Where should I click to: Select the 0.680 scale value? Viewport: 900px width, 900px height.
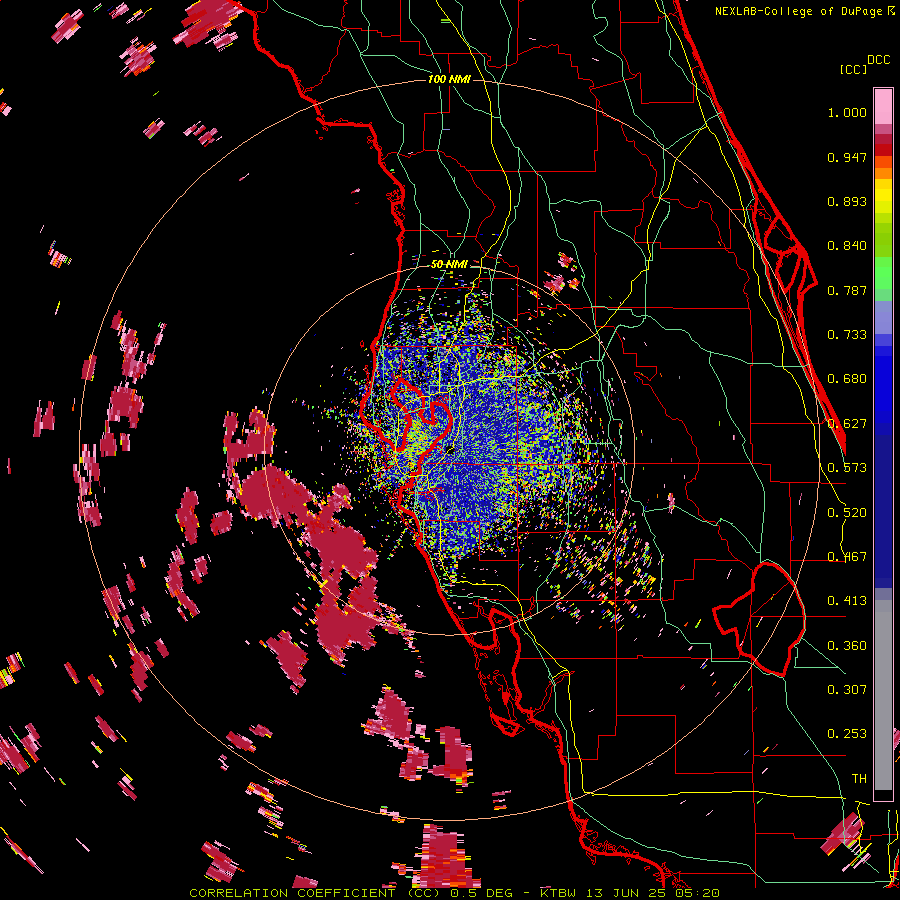847,379
